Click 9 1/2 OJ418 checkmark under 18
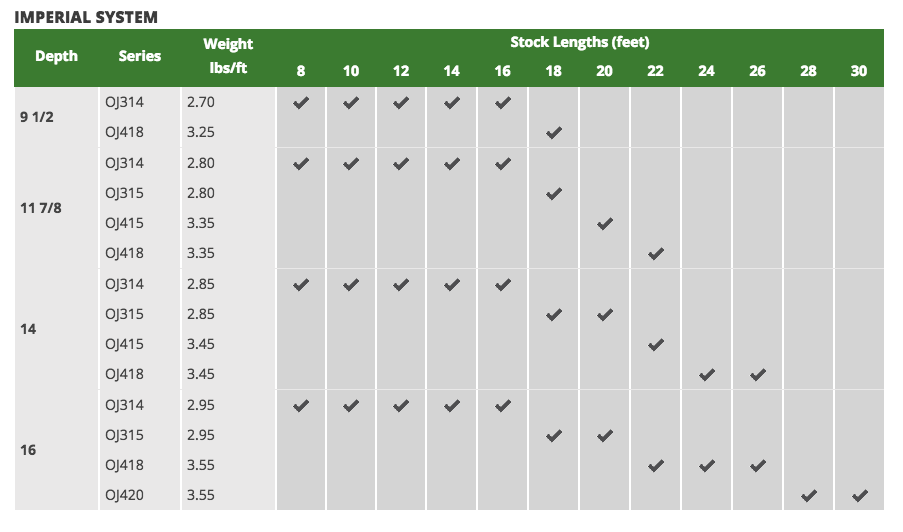The width and height of the screenshot is (903, 532). pos(553,132)
